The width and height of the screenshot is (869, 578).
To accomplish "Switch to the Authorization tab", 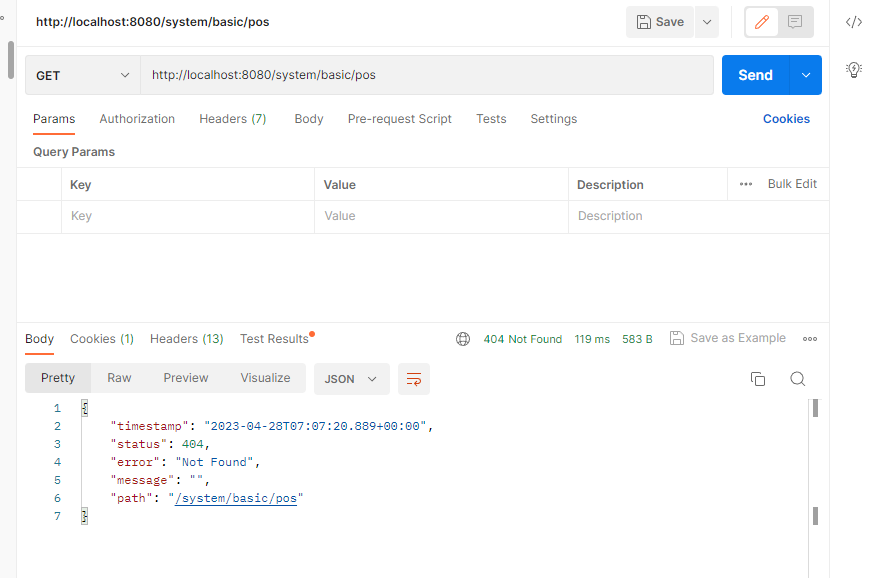I will point(137,119).
